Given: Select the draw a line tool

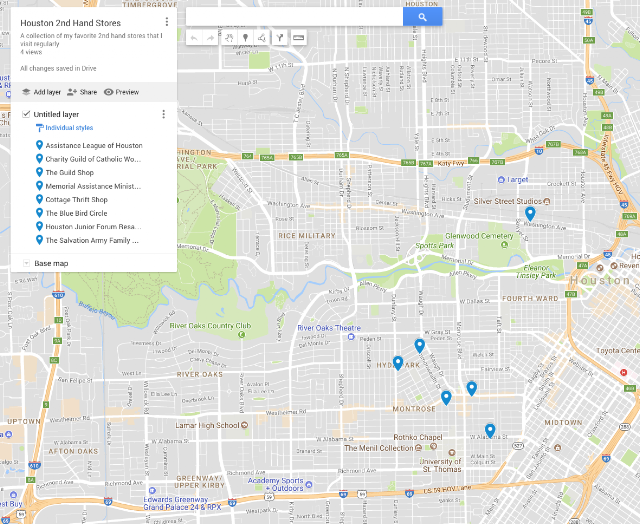Looking at the screenshot, I should (262, 38).
